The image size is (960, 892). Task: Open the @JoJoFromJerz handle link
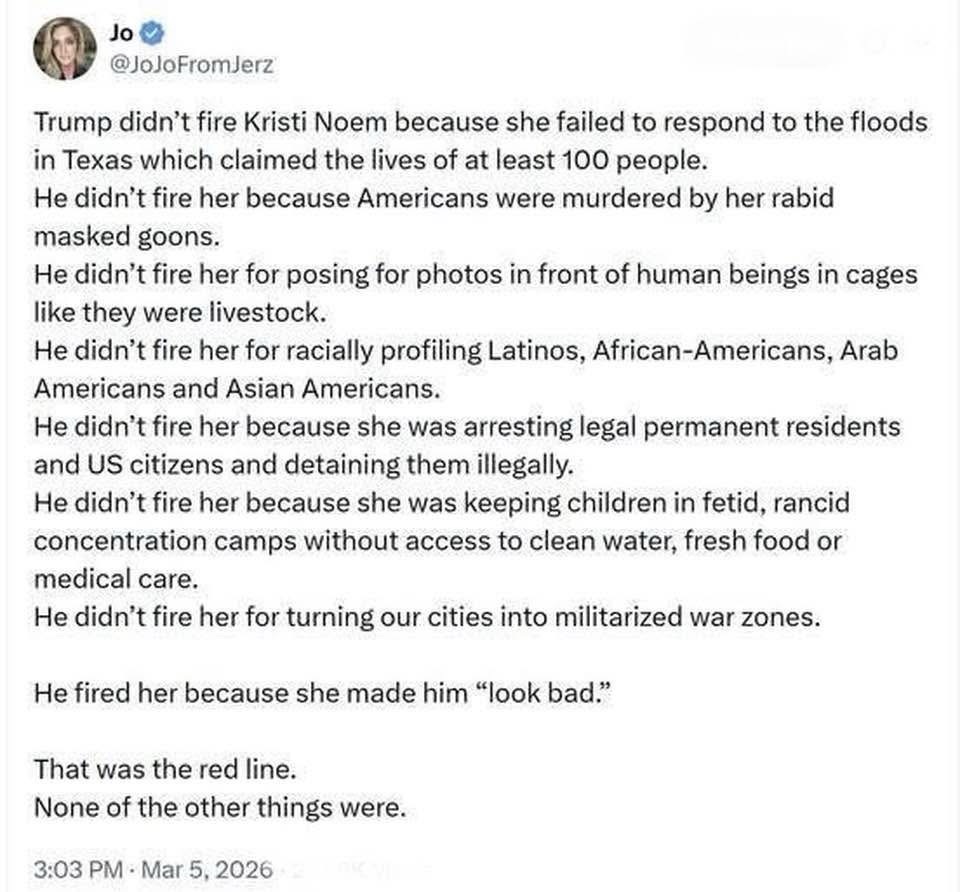[x=189, y=65]
